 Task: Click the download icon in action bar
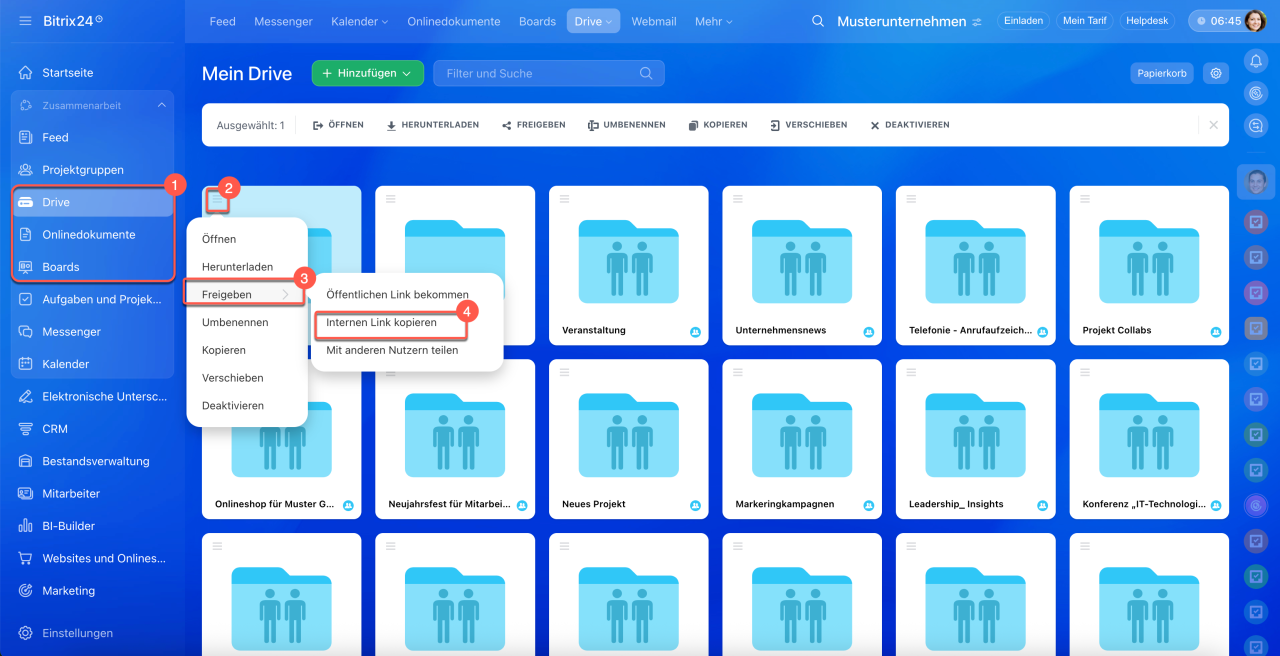click(x=392, y=126)
